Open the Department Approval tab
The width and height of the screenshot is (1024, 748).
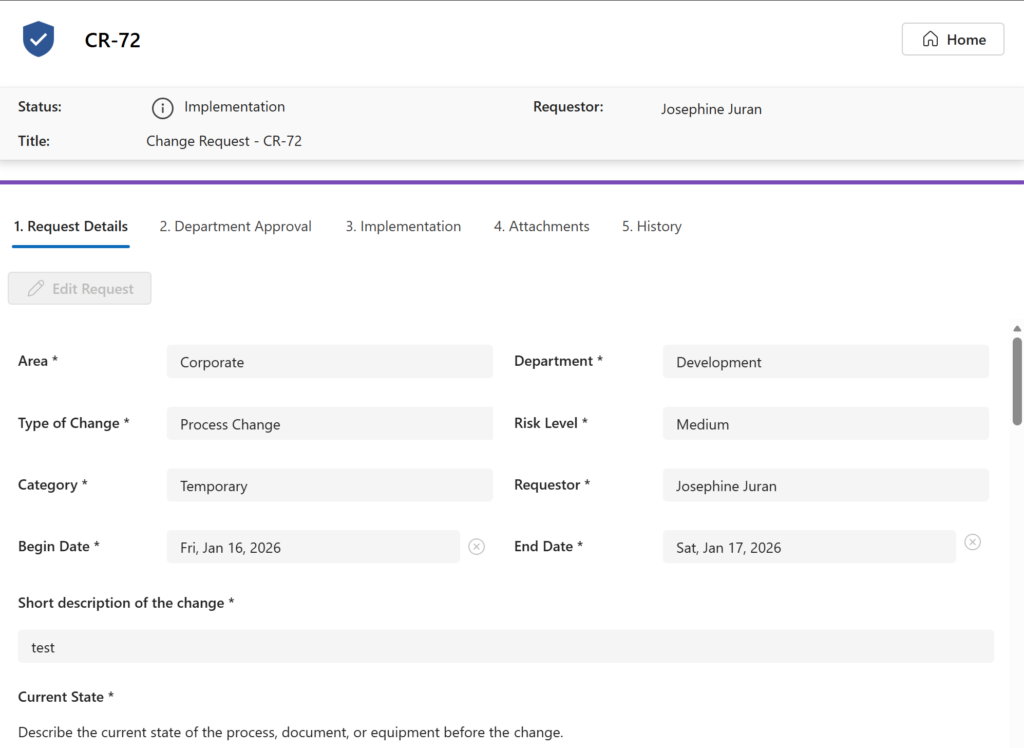click(235, 227)
